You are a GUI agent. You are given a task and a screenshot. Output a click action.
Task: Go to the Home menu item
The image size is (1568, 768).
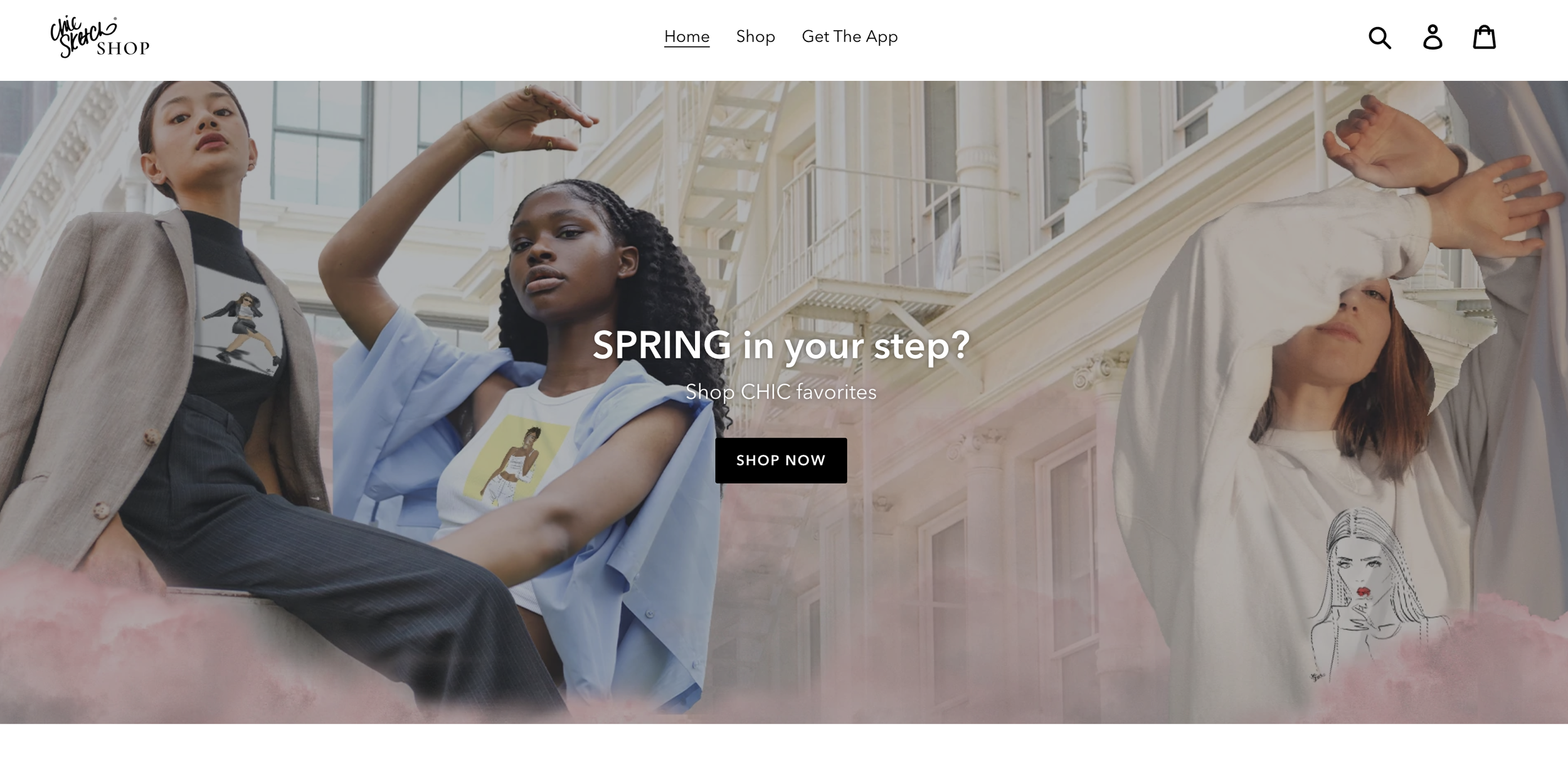click(x=687, y=36)
